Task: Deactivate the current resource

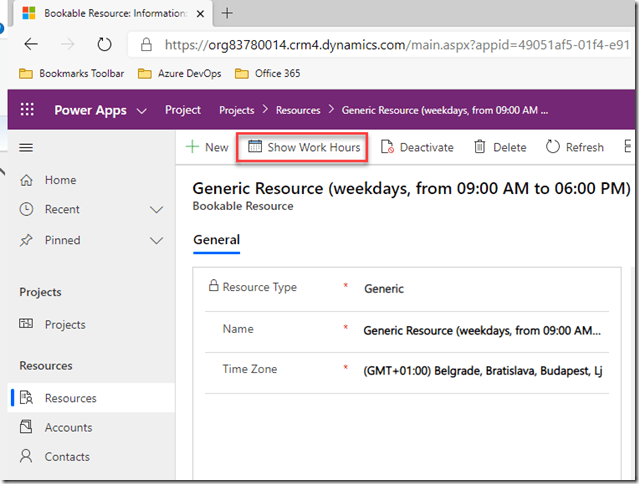Action: 417,147
